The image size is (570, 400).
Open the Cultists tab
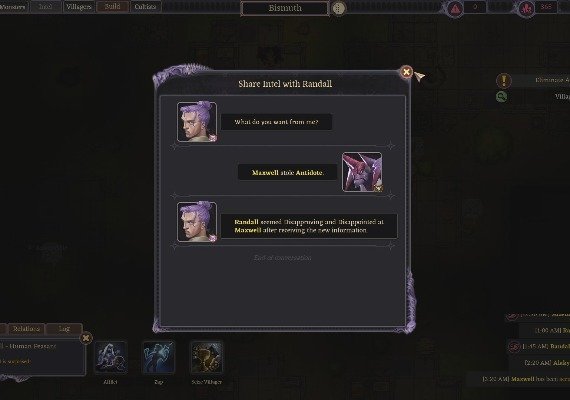pyautogui.click(x=145, y=7)
